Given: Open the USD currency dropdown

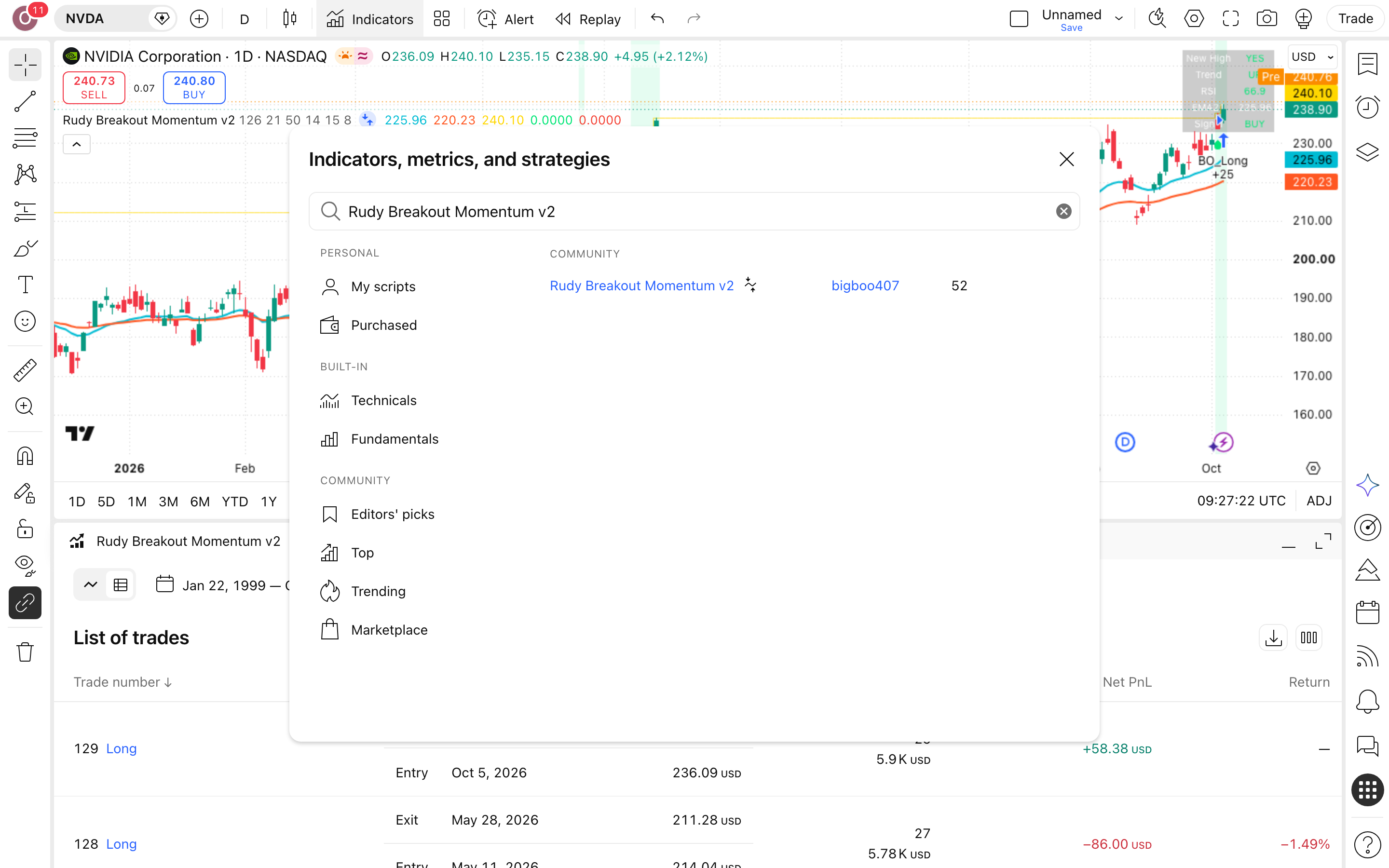Looking at the screenshot, I should coord(1312,57).
